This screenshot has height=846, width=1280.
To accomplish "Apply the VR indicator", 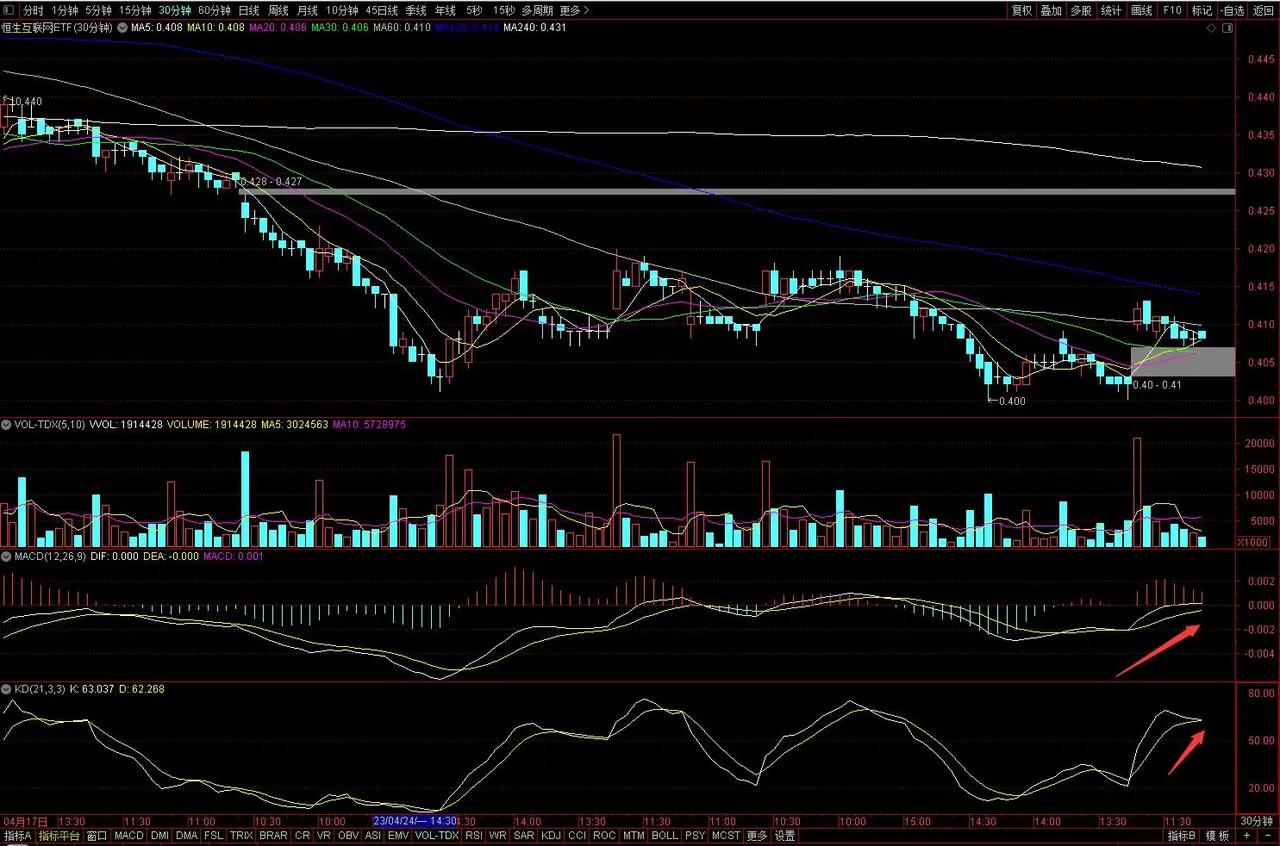I will pos(324,835).
